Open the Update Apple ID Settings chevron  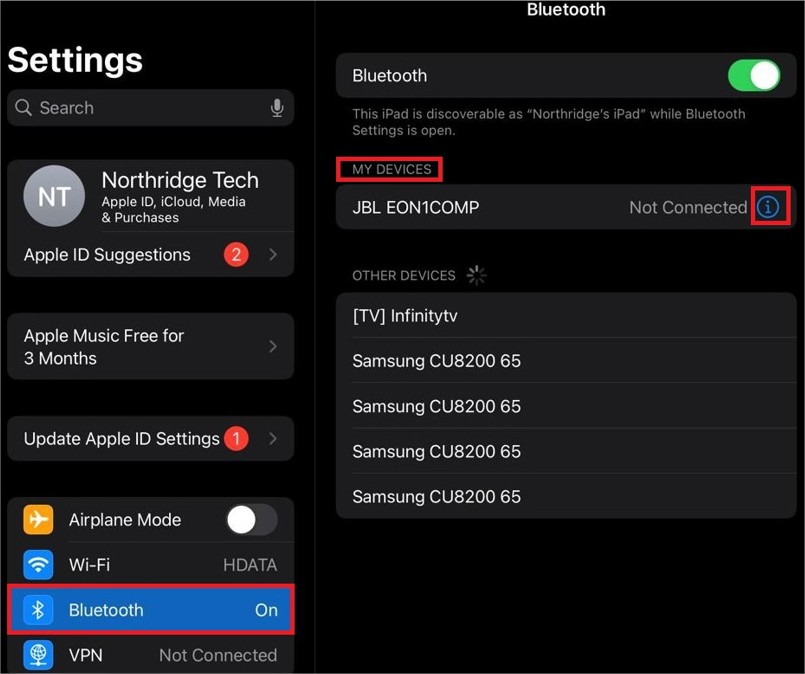pyautogui.click(x=273, y=438)
